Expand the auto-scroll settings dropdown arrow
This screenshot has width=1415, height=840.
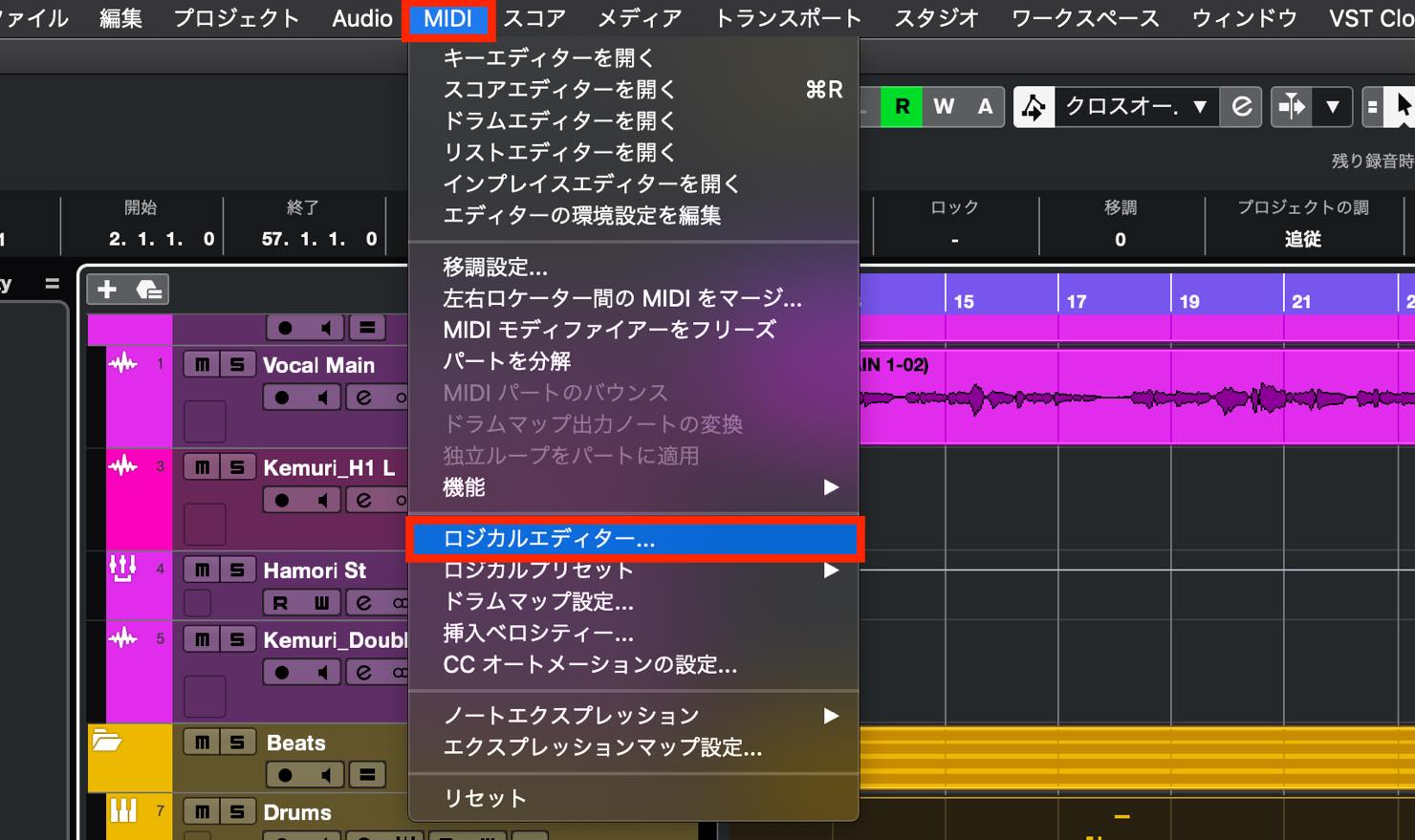tap(1332, 106)
